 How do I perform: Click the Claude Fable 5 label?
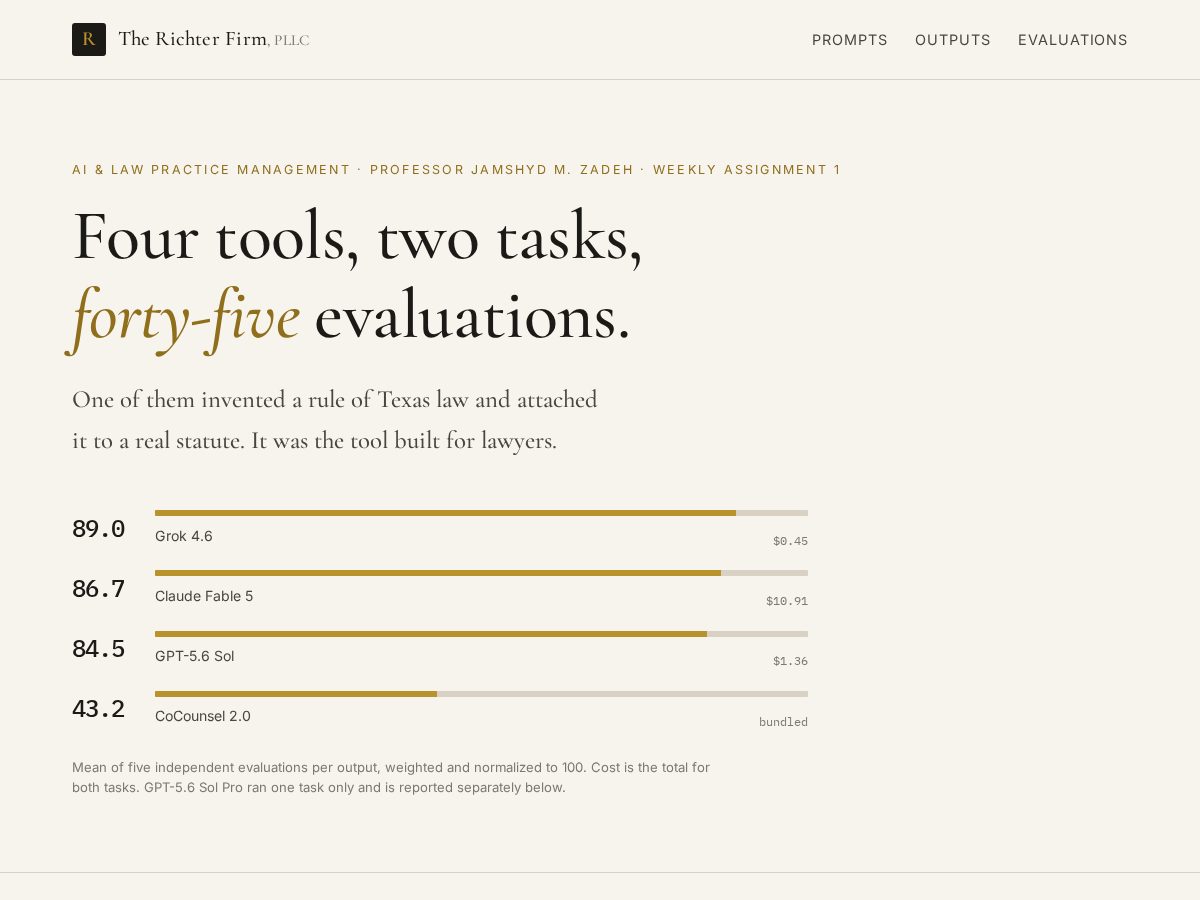pos(204,596)
